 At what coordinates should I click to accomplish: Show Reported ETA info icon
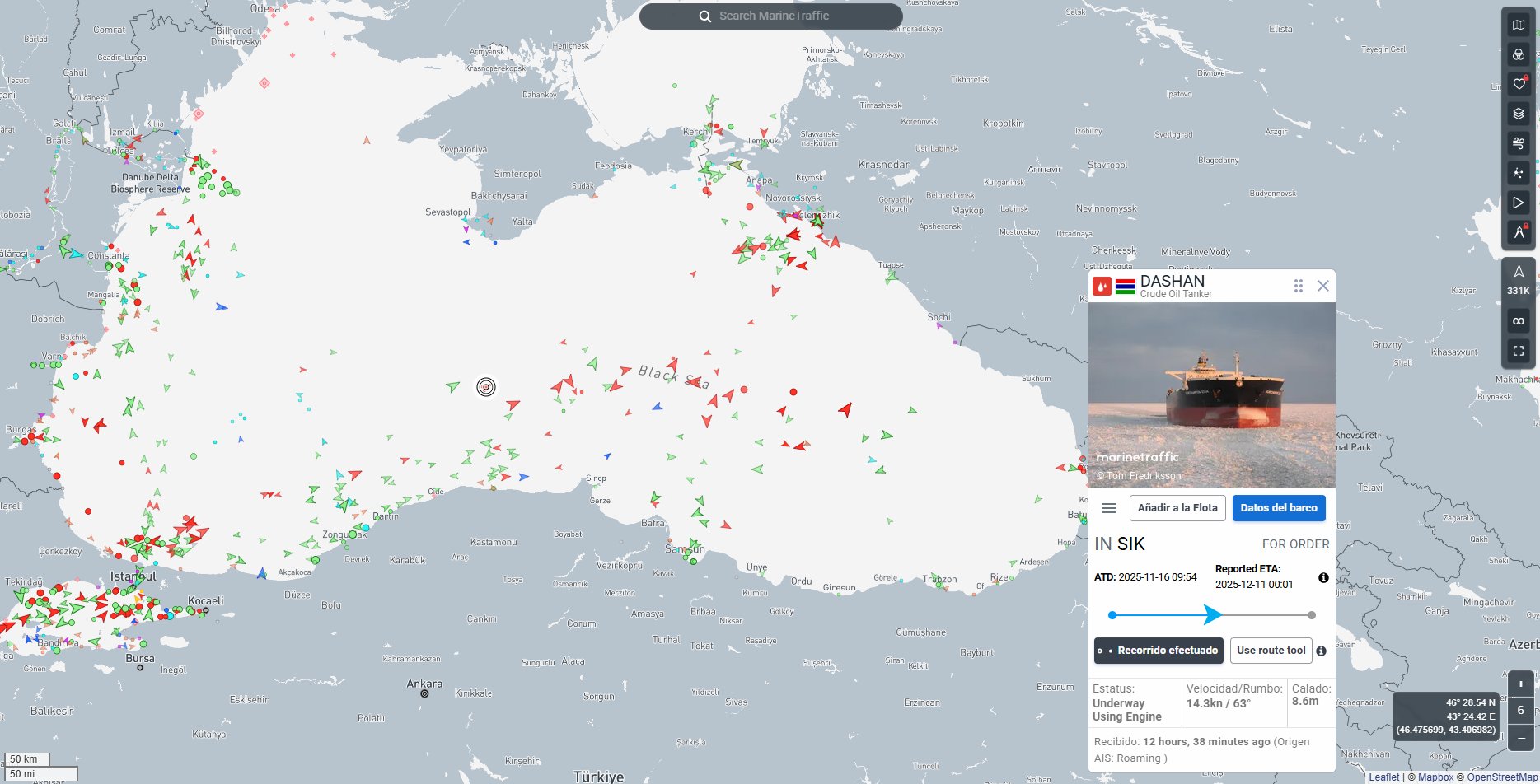tap(1323, 578)
